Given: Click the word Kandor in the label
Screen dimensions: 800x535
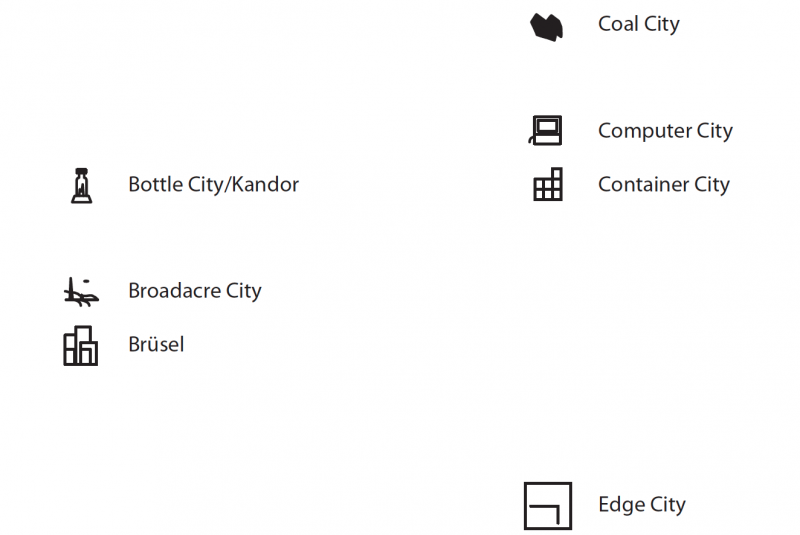Looking at the screenshot, I should click(x=265, y=185).
